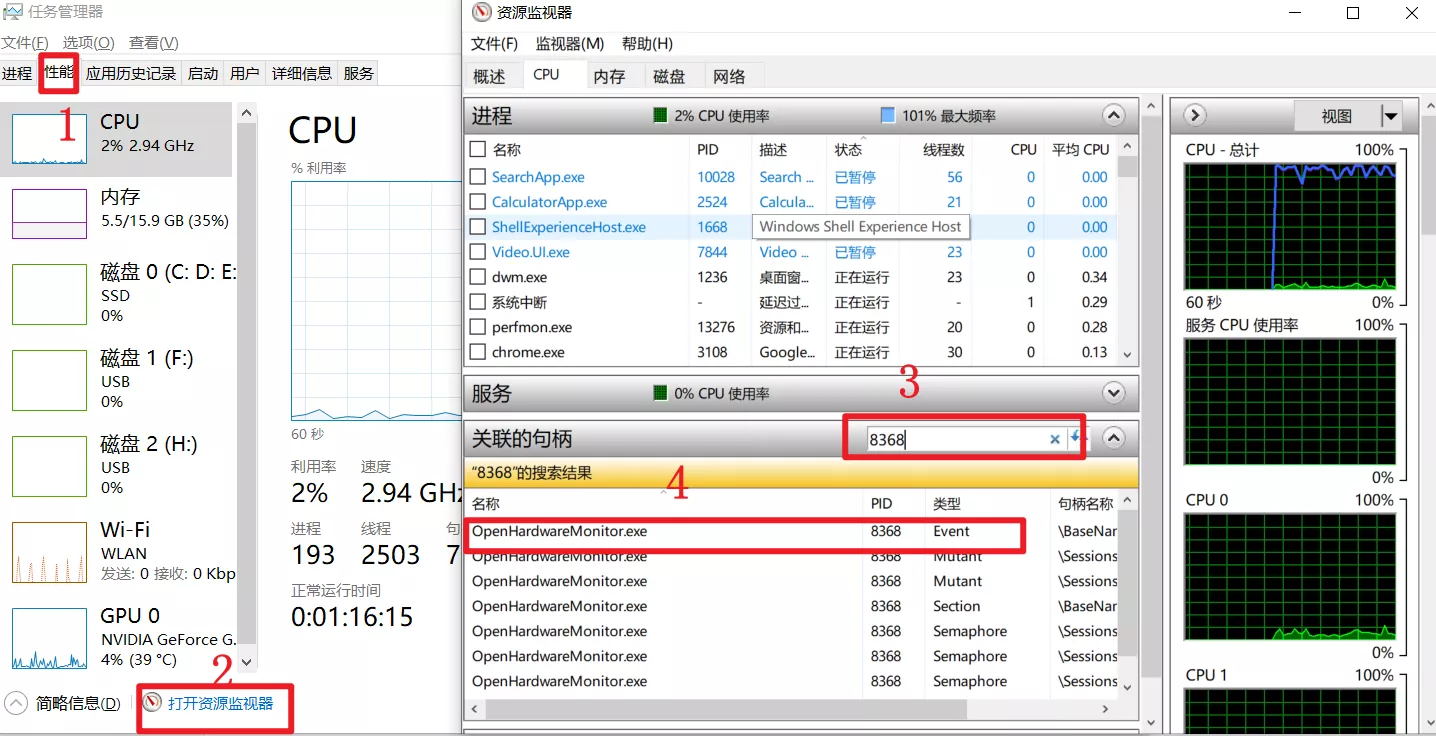This screenshot has height=736, width=1436.
Task: Open the 选项(O) menu in Task Manager
Action: point(89,43)
